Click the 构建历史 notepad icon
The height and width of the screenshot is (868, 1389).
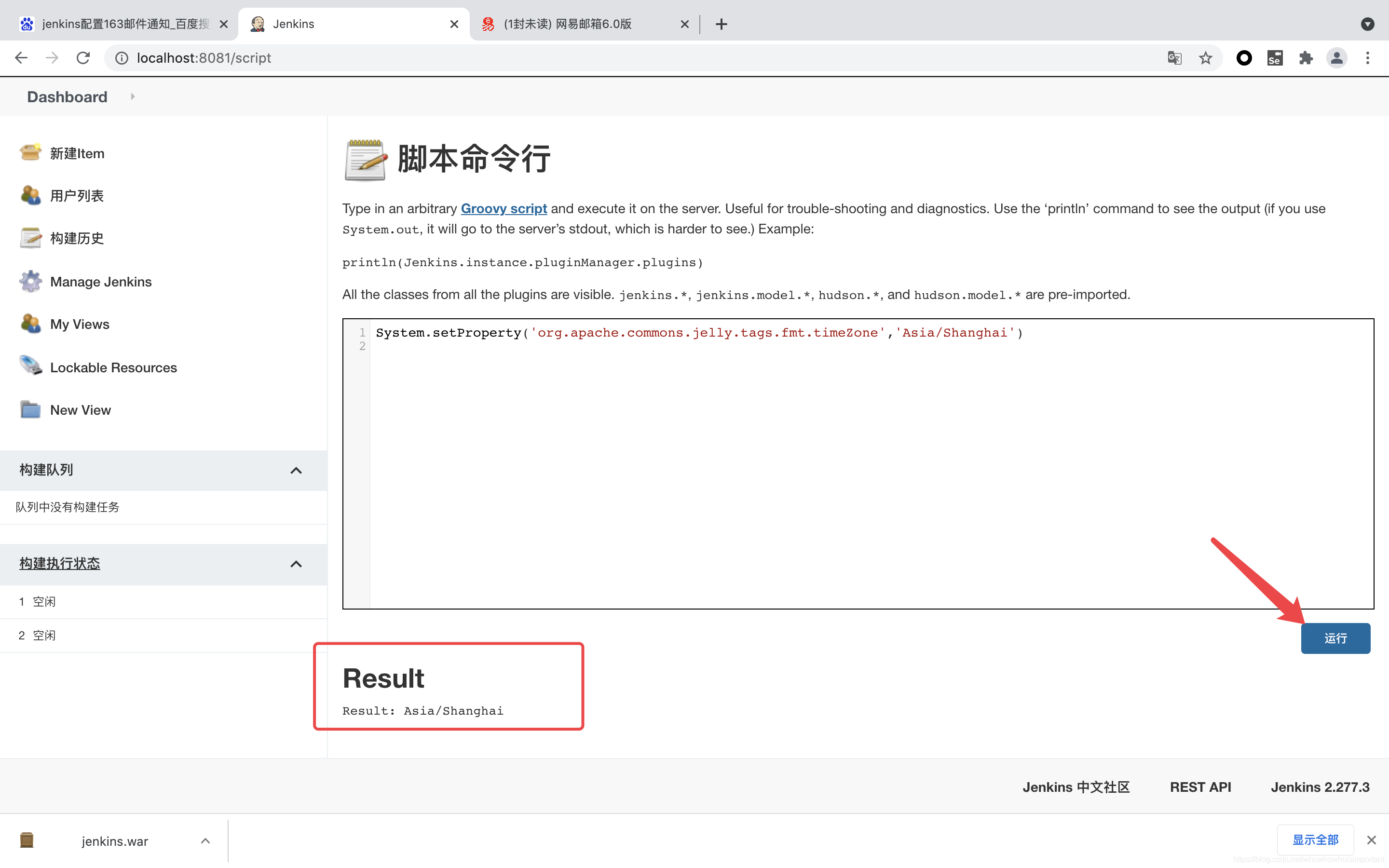coord(30,238)
